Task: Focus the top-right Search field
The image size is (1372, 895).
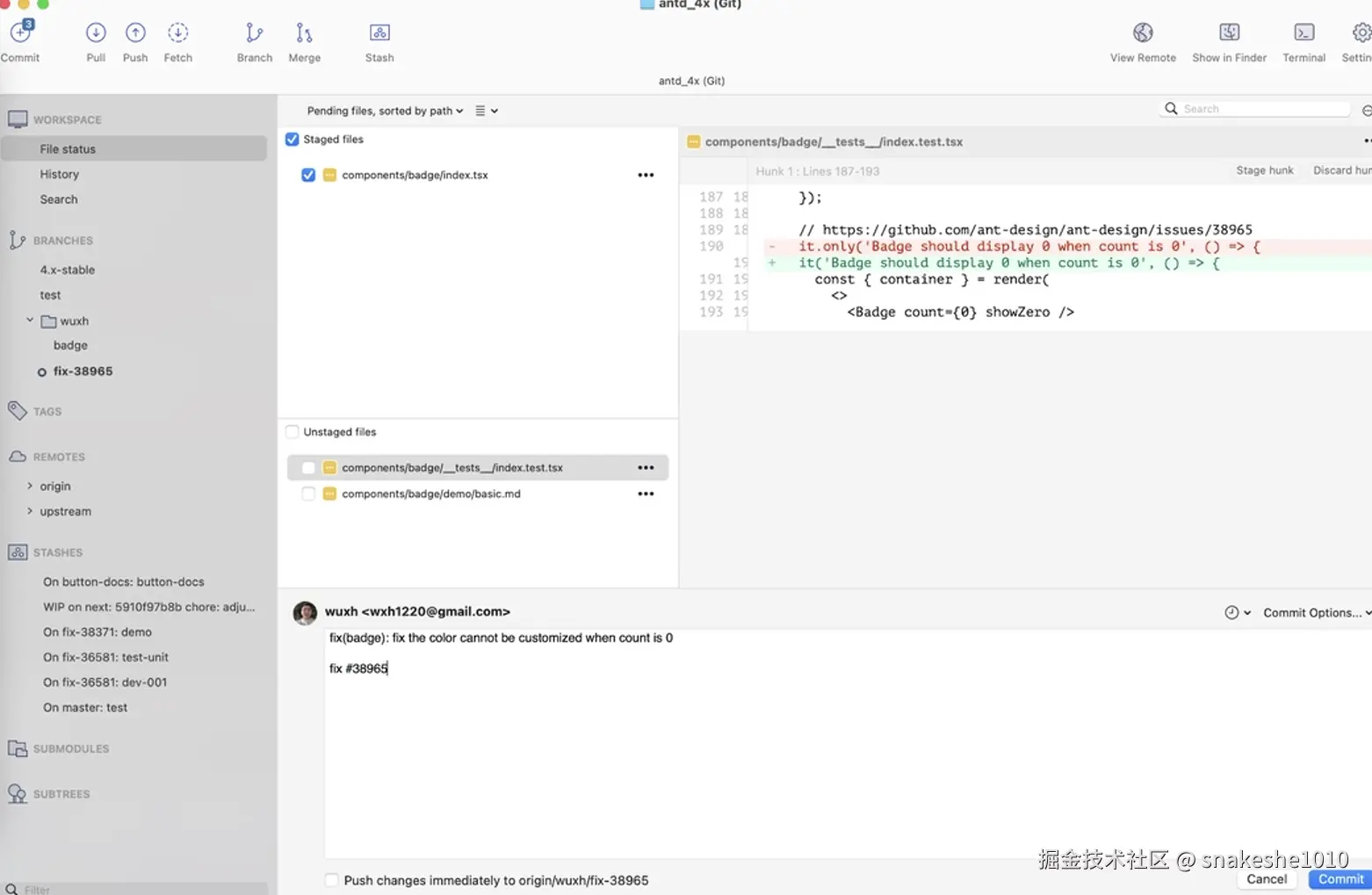Action: (x=1256, y=109)
